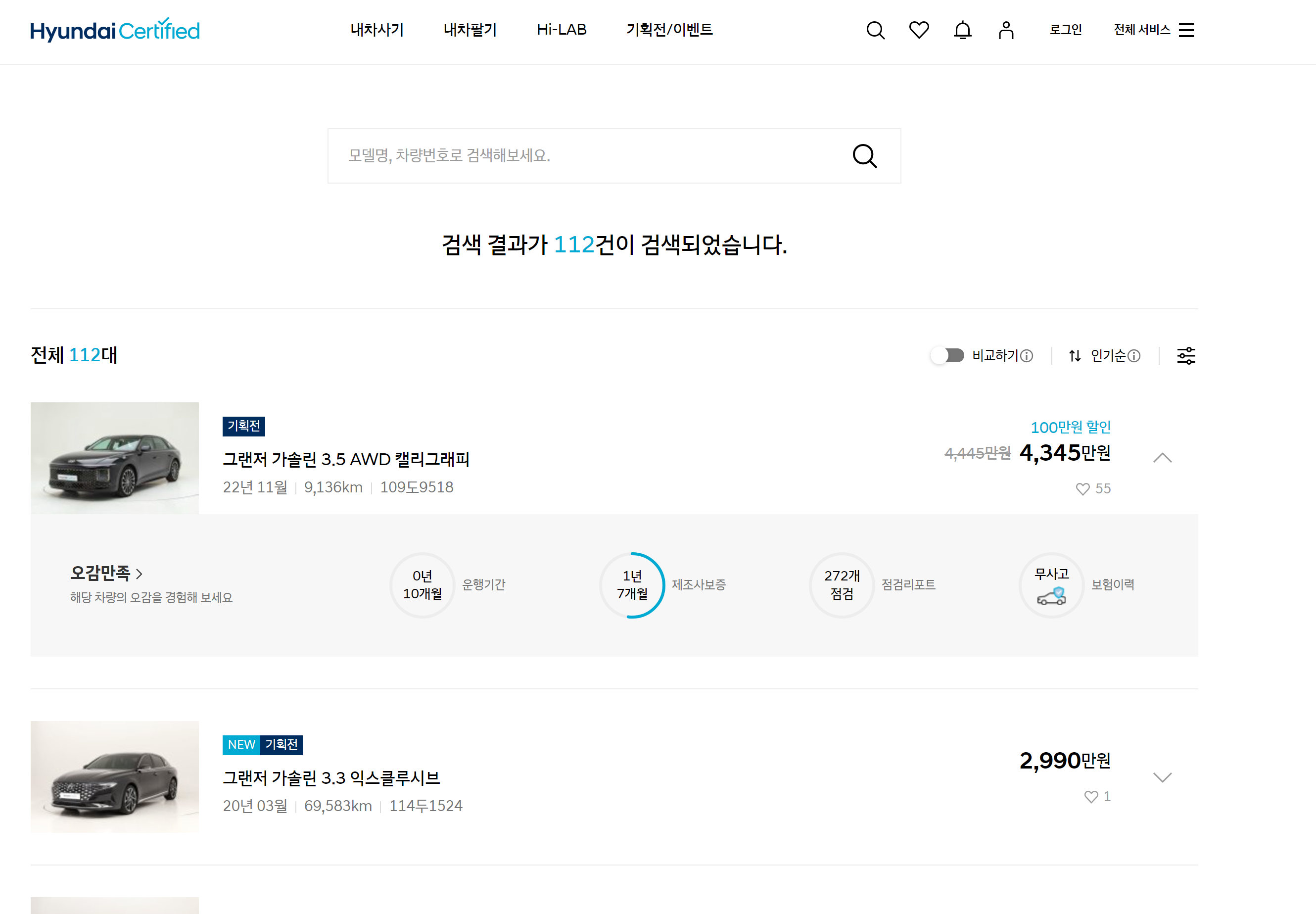
Task: Click the 점검리포트 label
Action: [x=908, y=585]
